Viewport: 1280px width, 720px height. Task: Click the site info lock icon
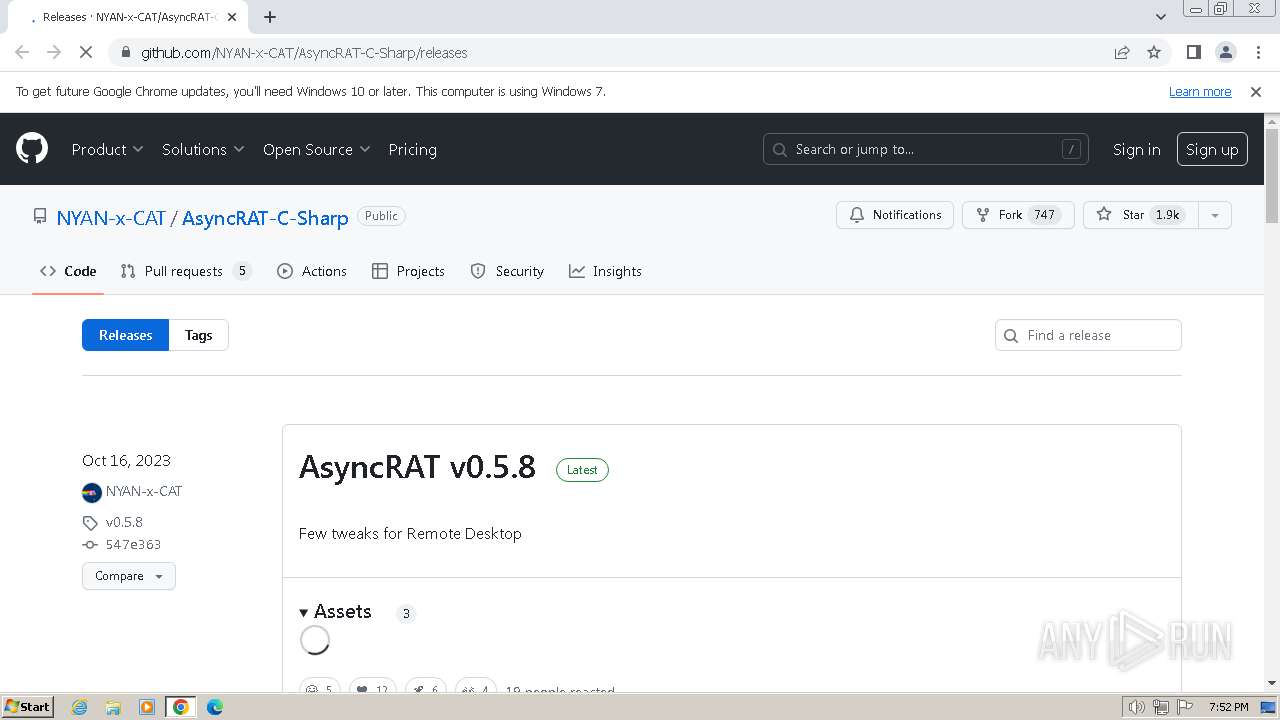(x=125, y=52)
